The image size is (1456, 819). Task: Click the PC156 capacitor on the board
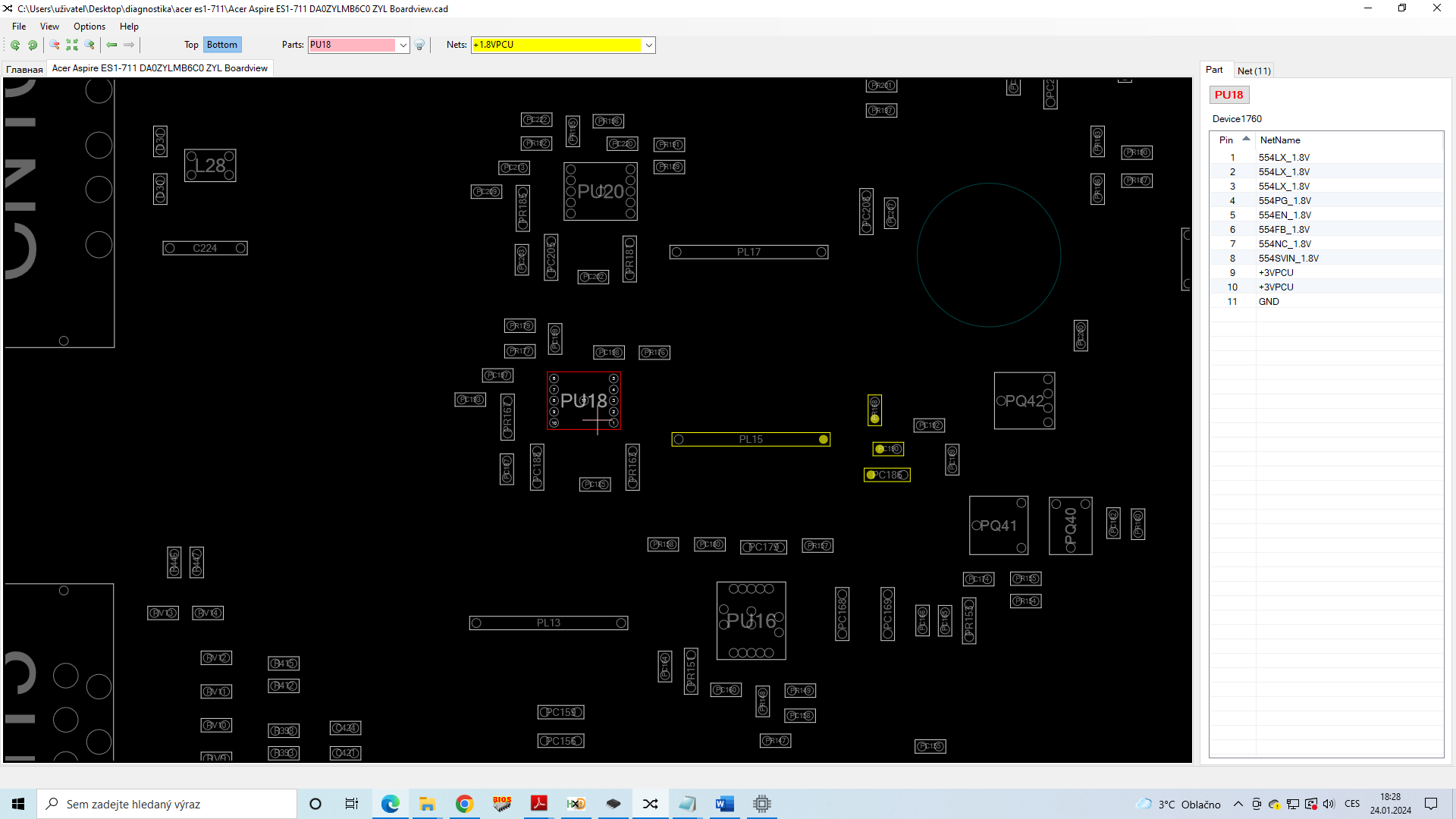pyautogui.click(x=561, y=741)
